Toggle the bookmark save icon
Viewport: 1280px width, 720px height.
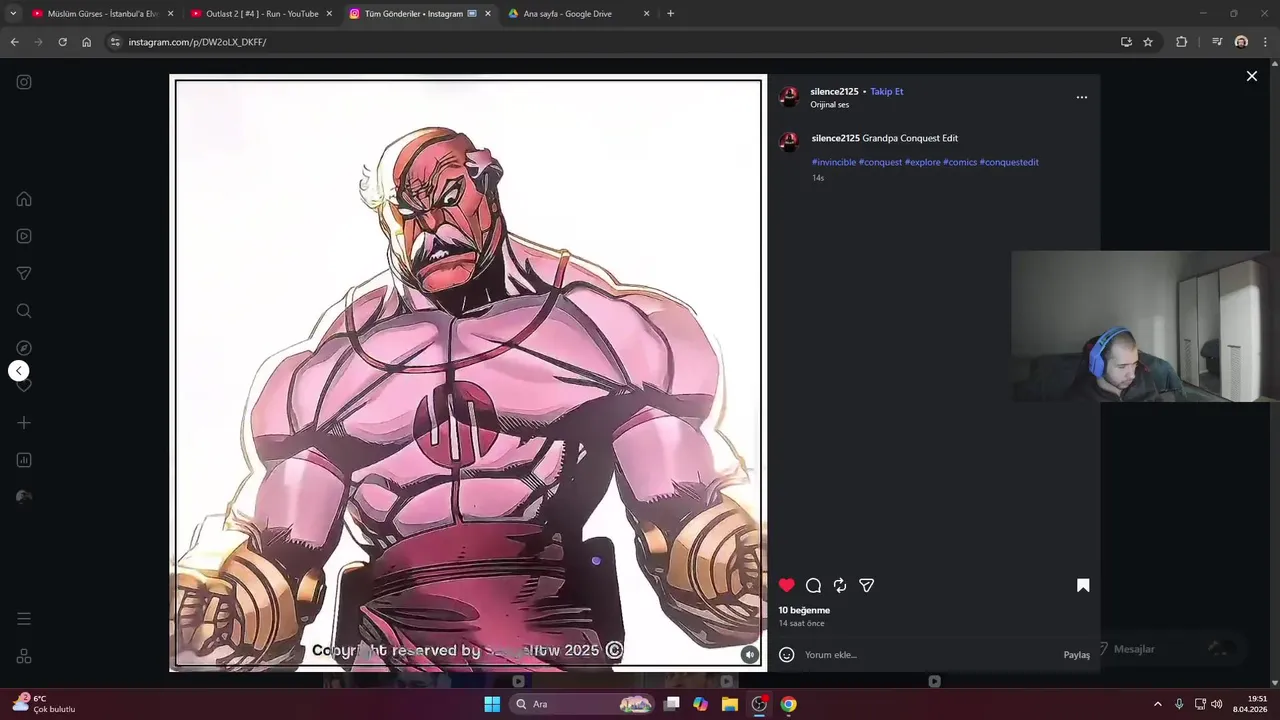(1083, 585)
